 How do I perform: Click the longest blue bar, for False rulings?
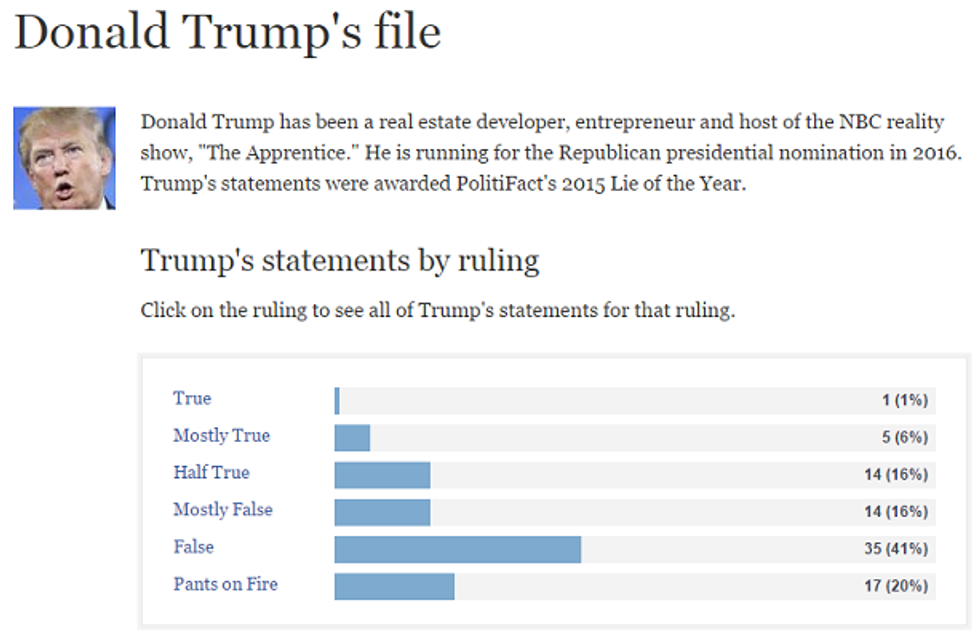(x=457, y=549)
